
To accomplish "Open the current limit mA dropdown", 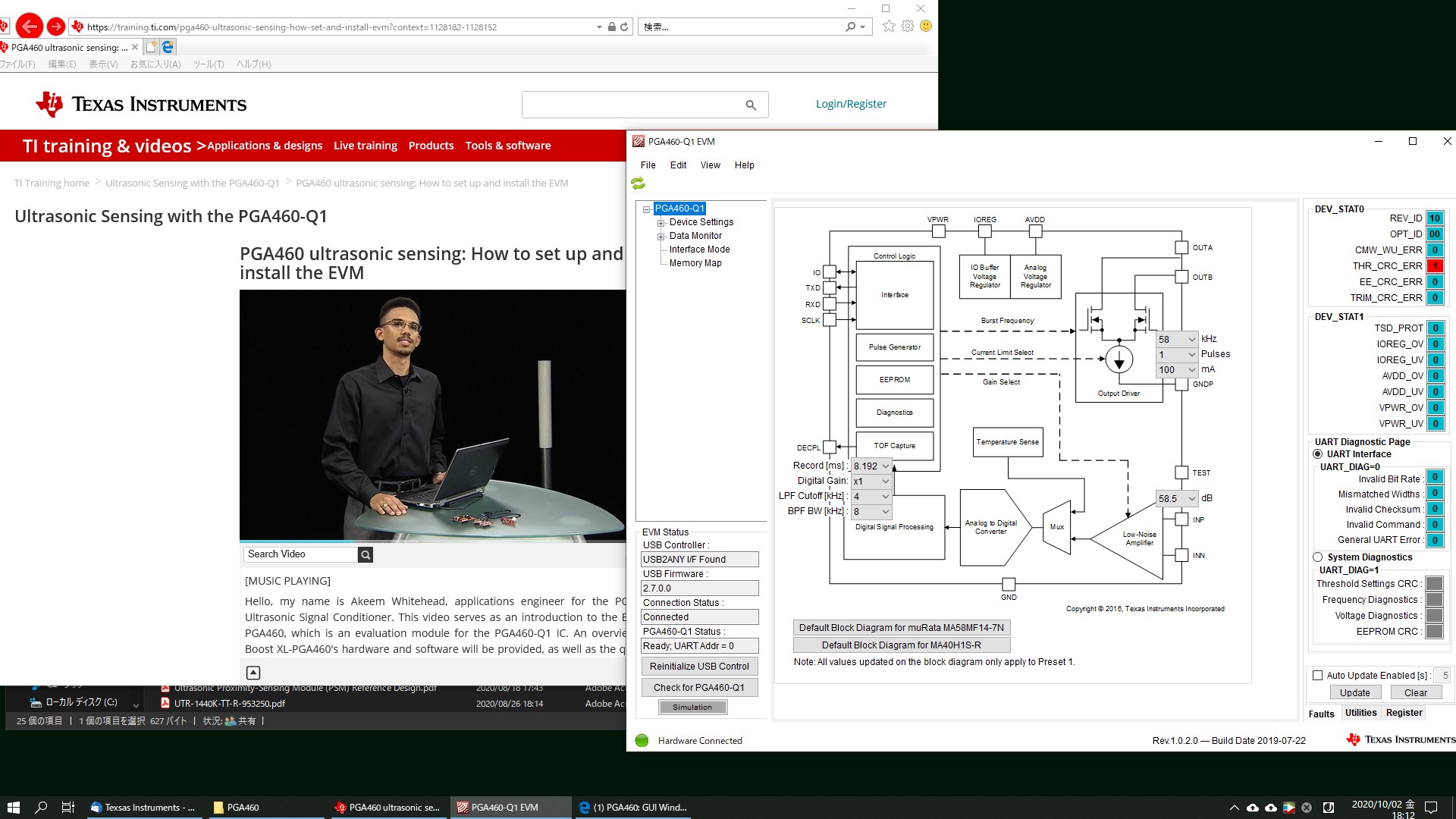I will pos(1177,370).
